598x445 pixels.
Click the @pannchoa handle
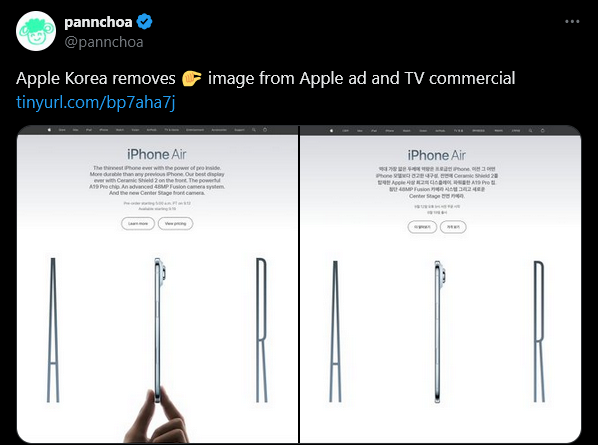point(104,42)
